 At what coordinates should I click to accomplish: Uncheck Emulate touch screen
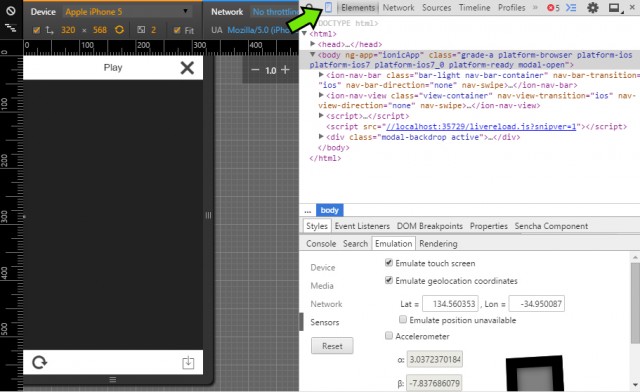click(389, 263)
